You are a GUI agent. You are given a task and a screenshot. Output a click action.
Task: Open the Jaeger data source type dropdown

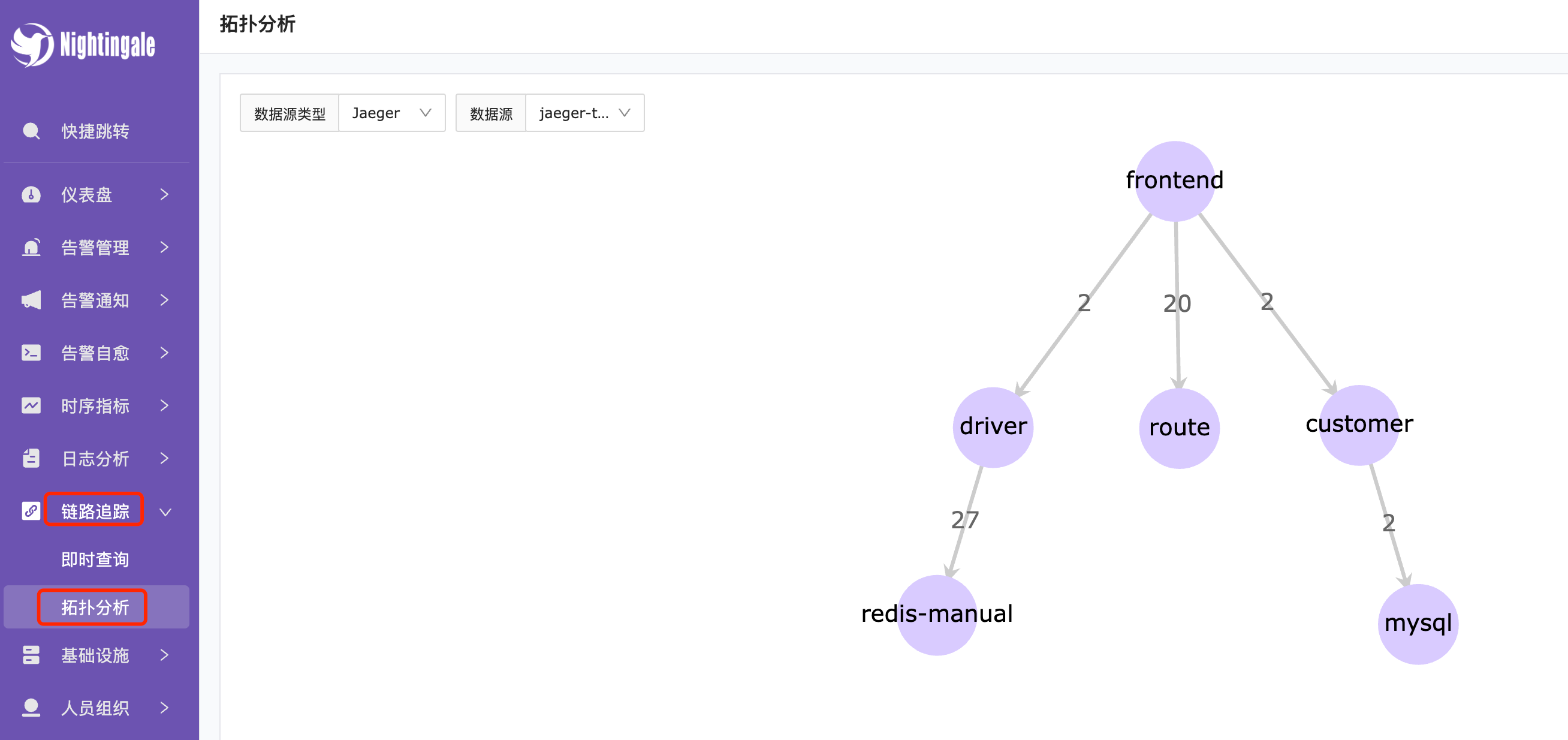pos(391,113)
